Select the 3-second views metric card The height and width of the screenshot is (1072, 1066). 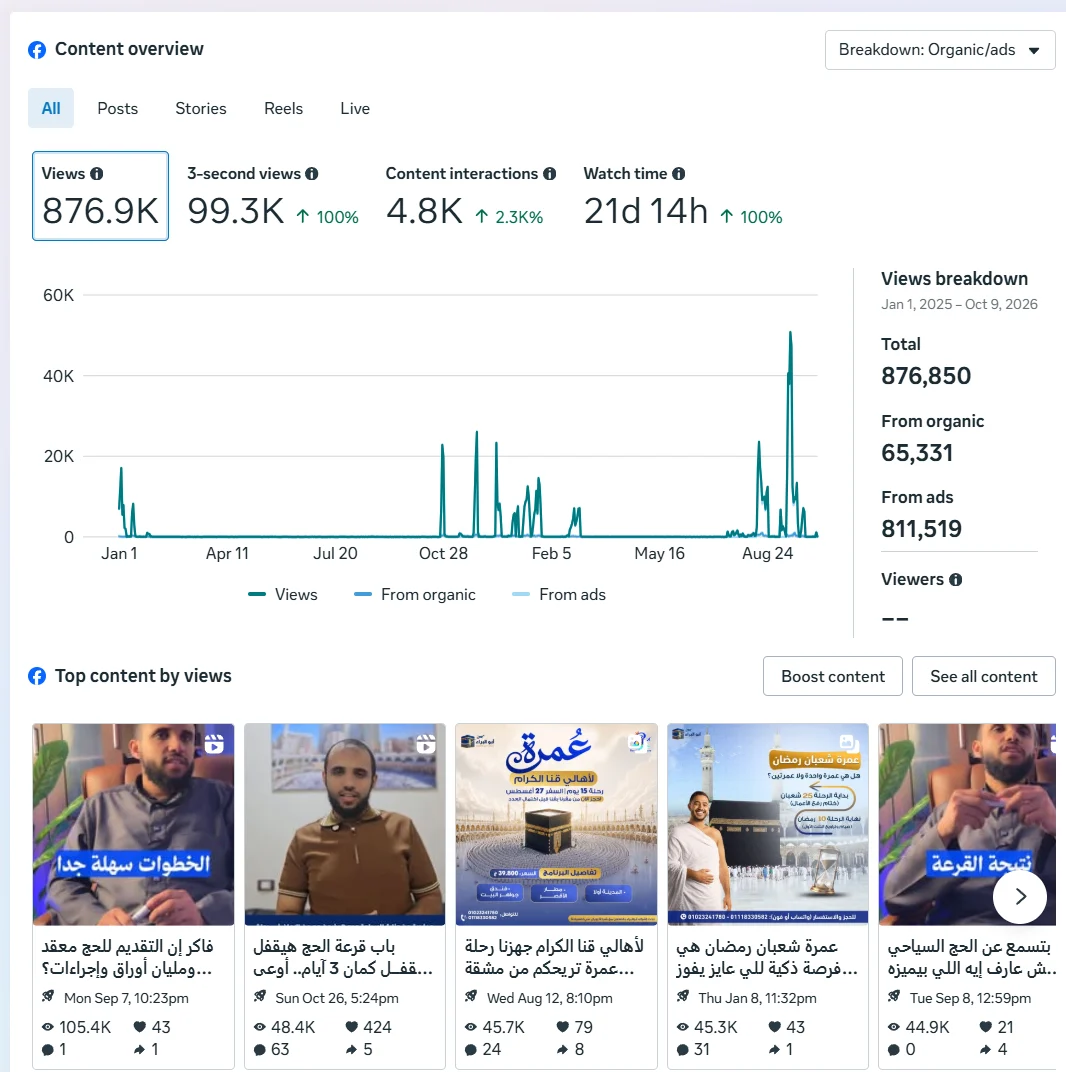[x=273, y=196]
